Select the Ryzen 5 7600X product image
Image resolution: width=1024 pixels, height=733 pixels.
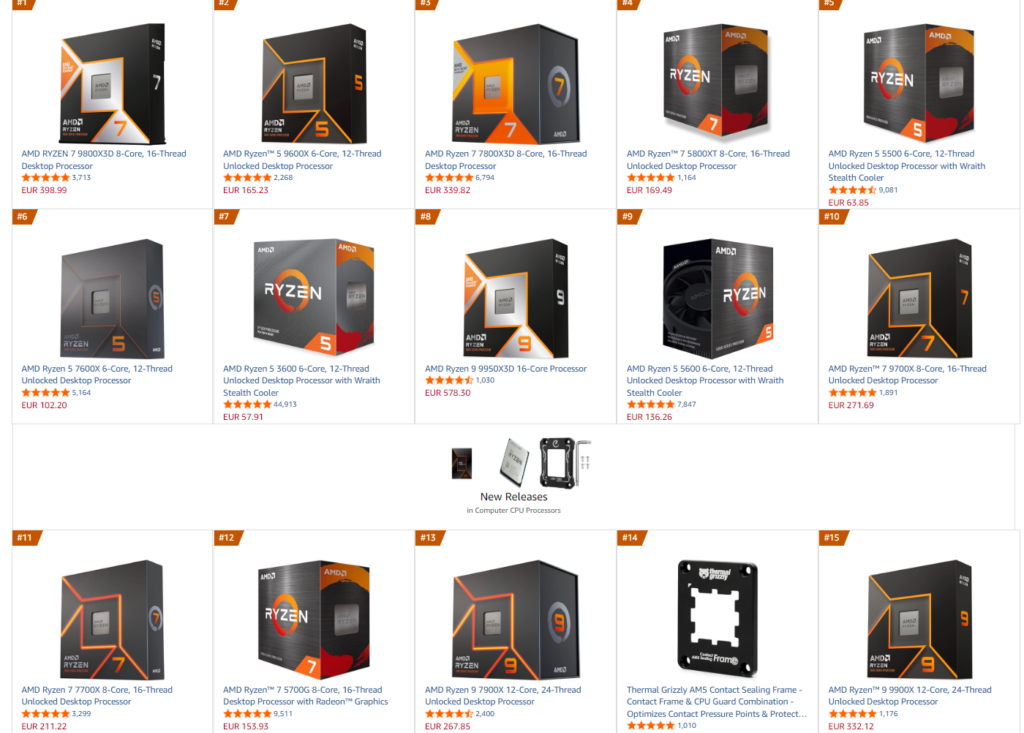(x=112, y=299)
